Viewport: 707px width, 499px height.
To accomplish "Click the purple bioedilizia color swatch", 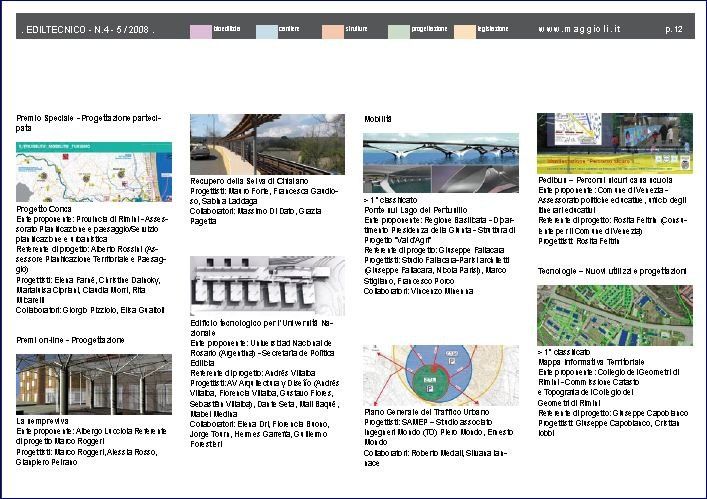I will point(201,32).
